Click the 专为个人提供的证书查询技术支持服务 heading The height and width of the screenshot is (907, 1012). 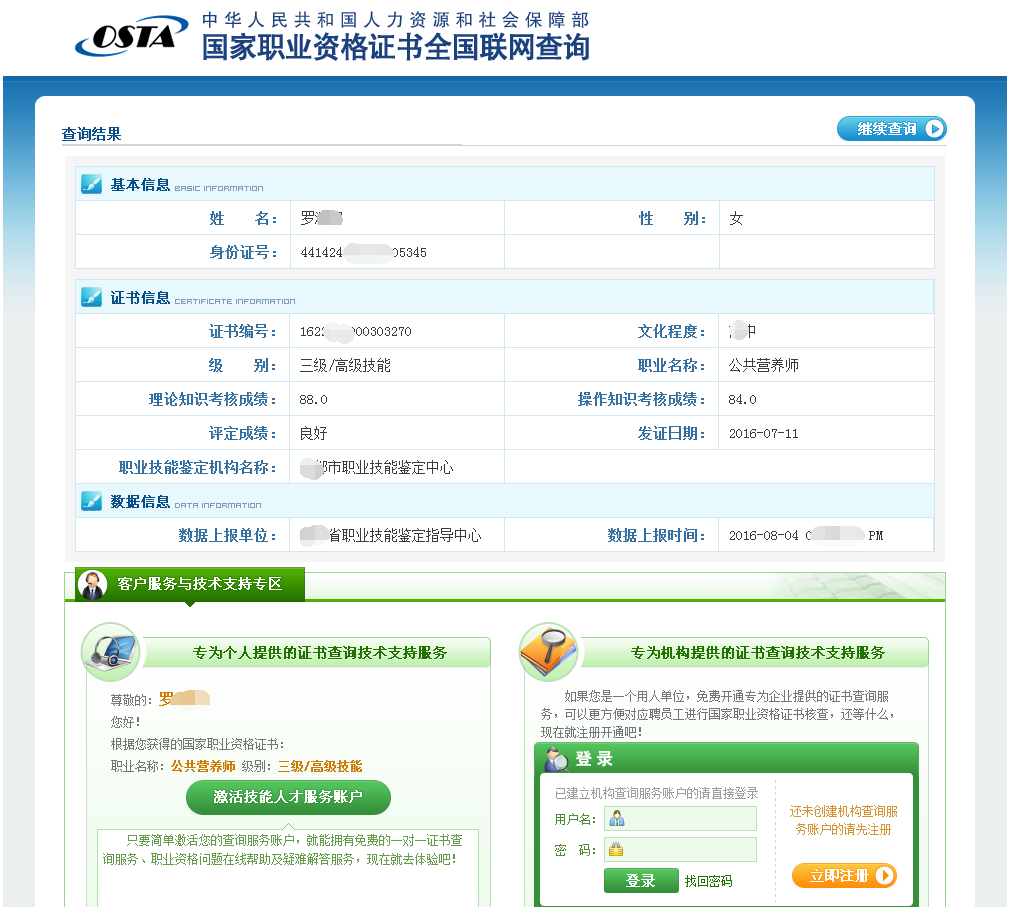click(x=319, y=653)
